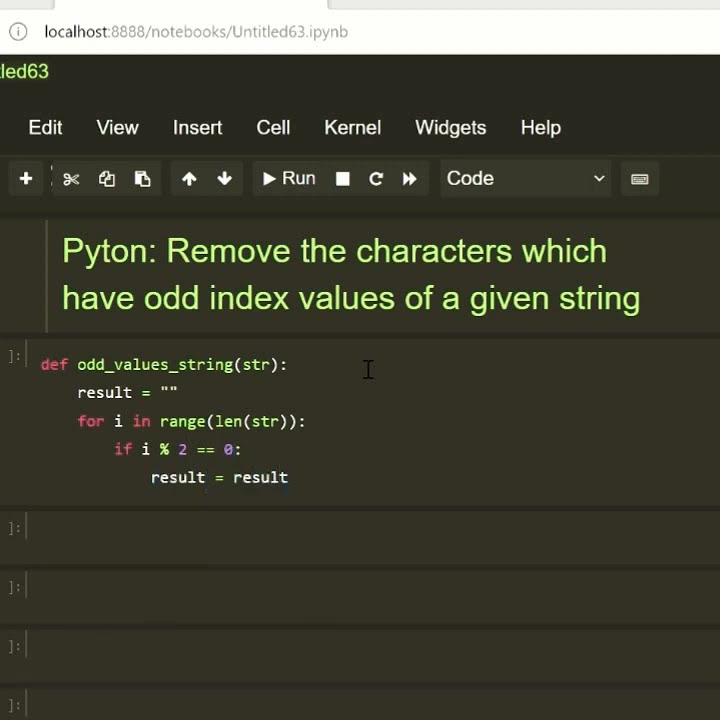Viewport: 720px width, 720px height.
Task: Cut selected cells with scissors icon
Action: point(71,179)
